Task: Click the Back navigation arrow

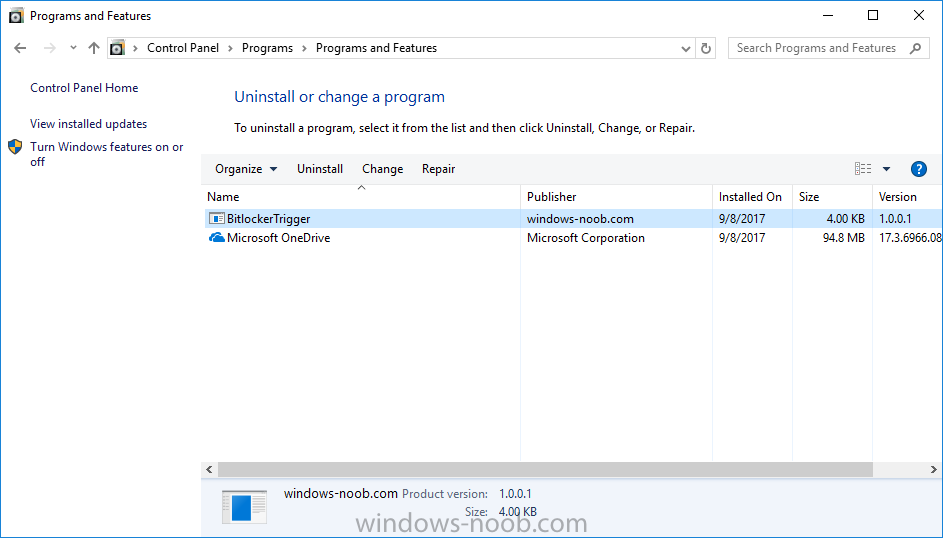Action: 20,48
